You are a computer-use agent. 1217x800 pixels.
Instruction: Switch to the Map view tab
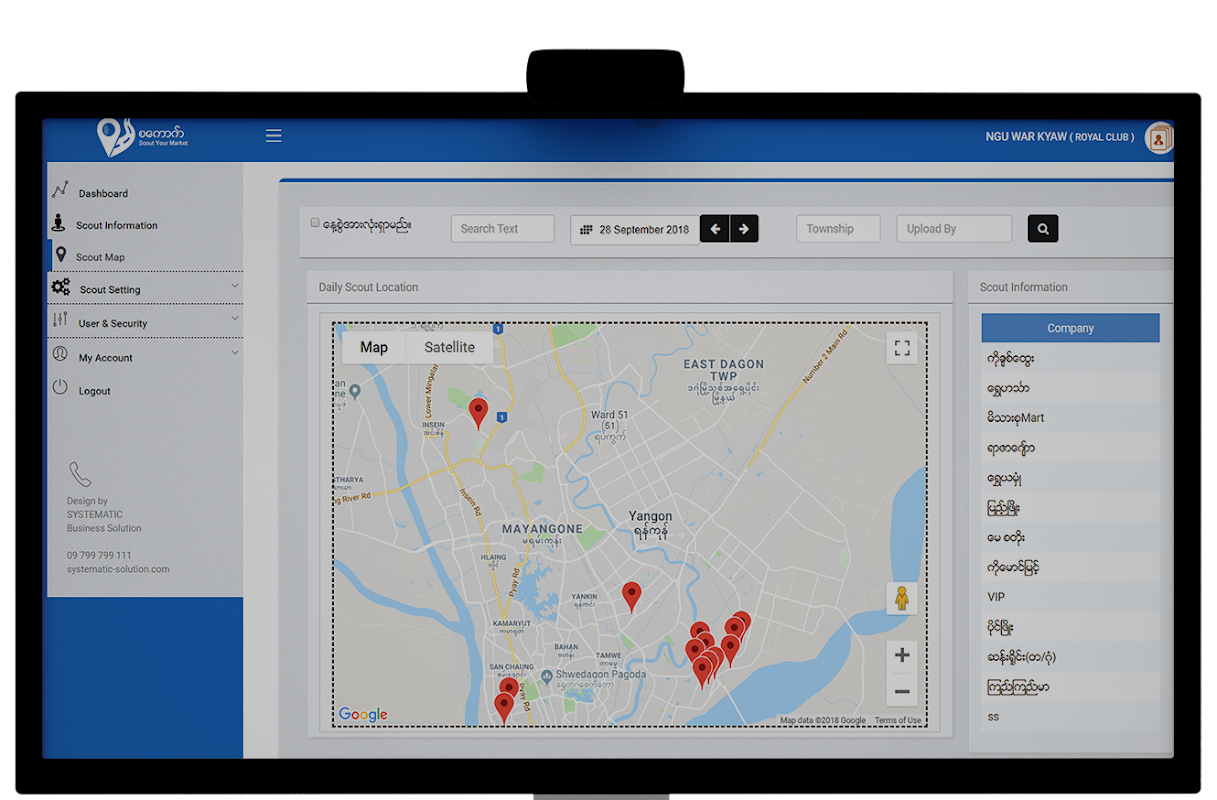pos(374,347)
